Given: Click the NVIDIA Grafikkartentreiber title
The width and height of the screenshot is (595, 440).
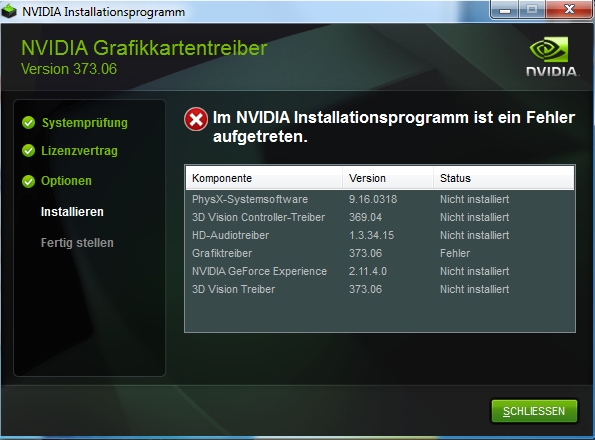Looking at the screenshot, I should point(144,48).
